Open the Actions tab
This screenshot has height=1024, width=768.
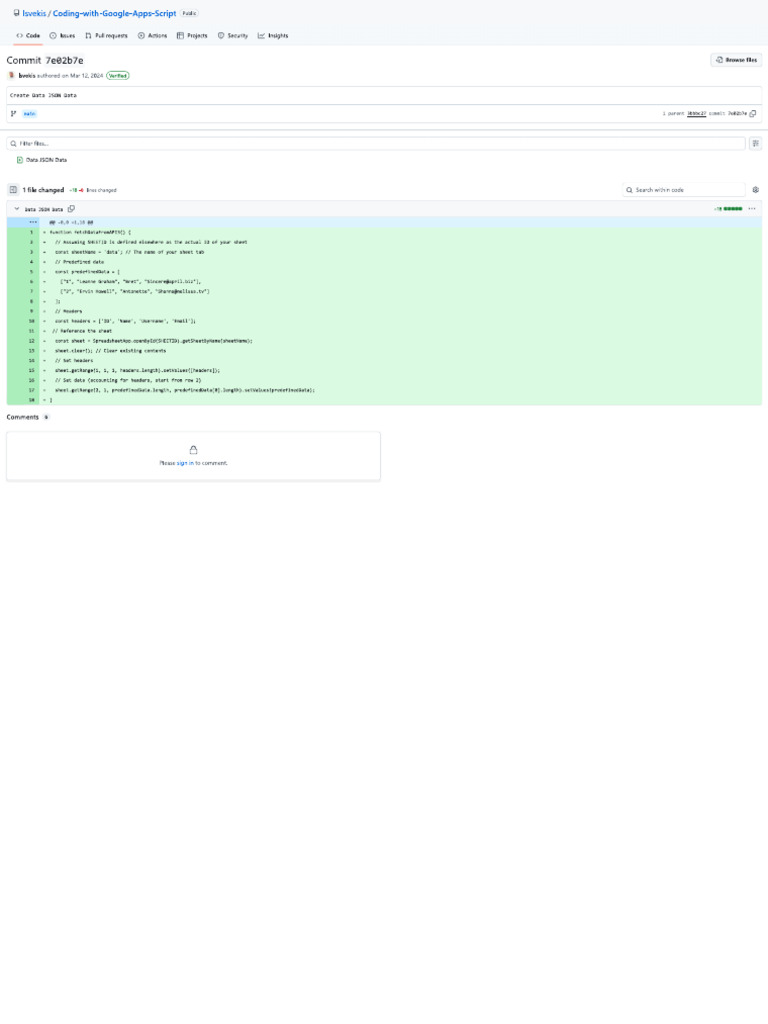click(152, 36)
